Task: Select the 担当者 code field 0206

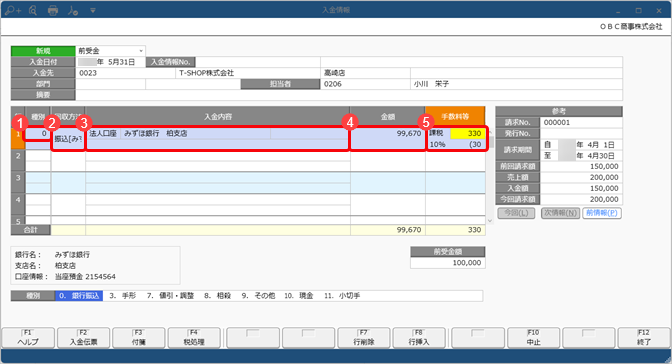Action: coord(365,84)
